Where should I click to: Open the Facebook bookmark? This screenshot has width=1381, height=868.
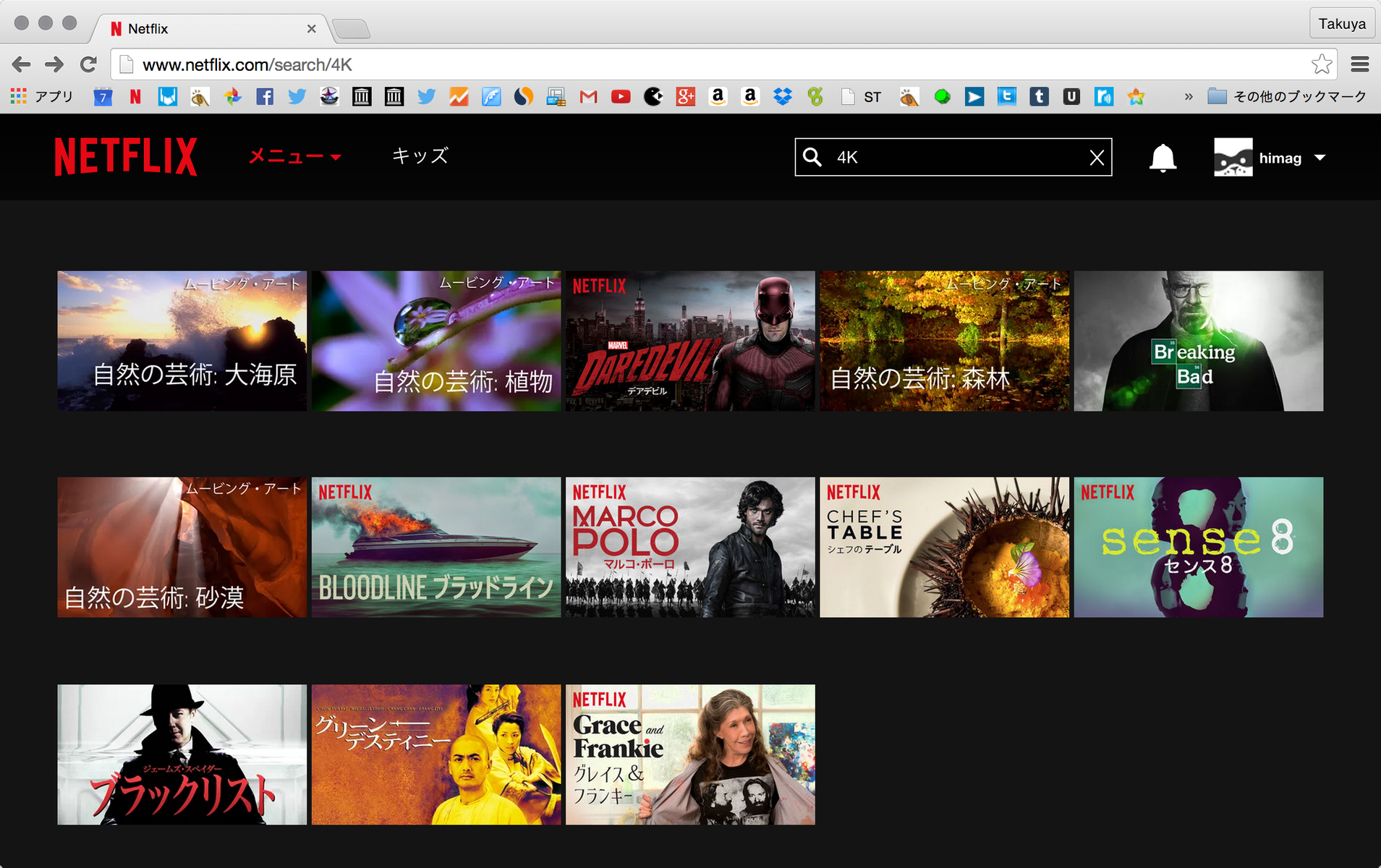(265, 96)
